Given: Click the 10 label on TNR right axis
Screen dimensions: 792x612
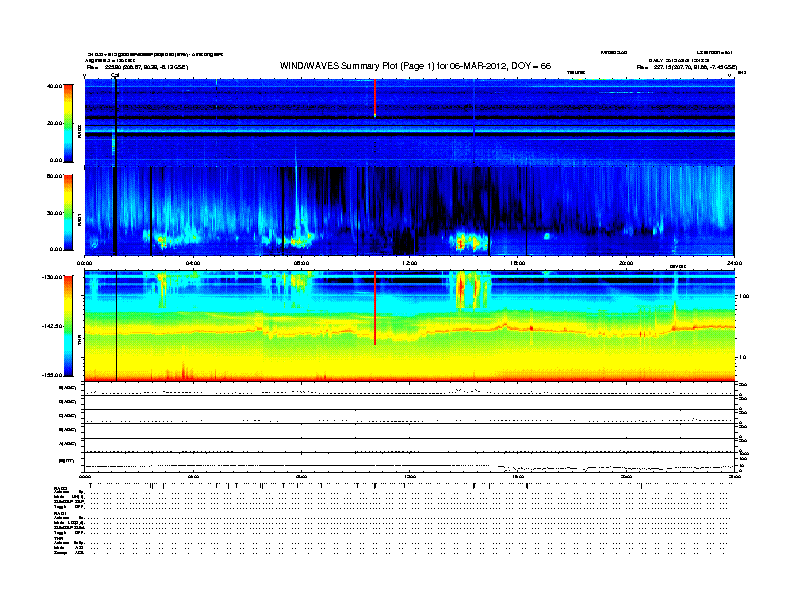Looking at the screenshot, I should point(742,357).
